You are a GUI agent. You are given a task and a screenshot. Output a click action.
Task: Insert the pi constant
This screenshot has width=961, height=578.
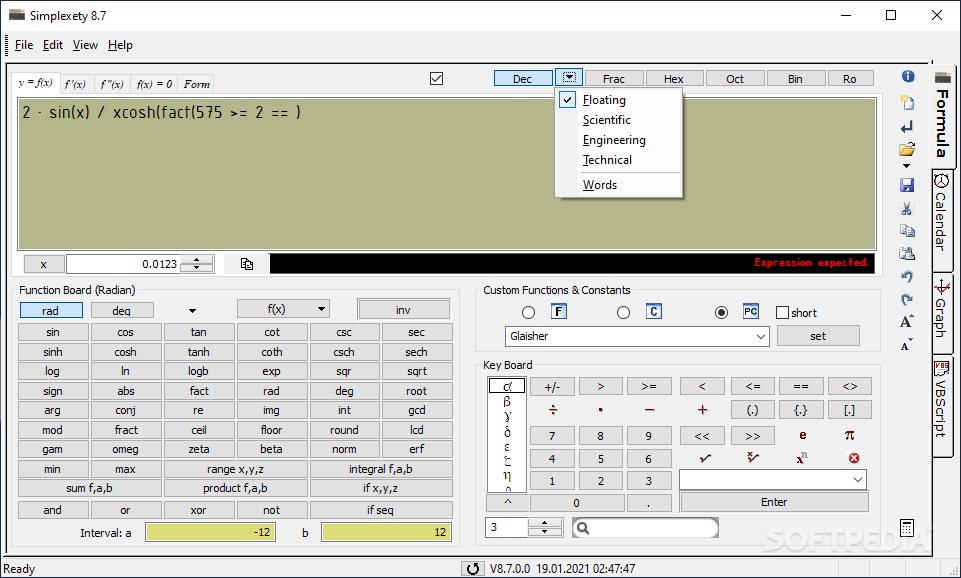[849, 435]
